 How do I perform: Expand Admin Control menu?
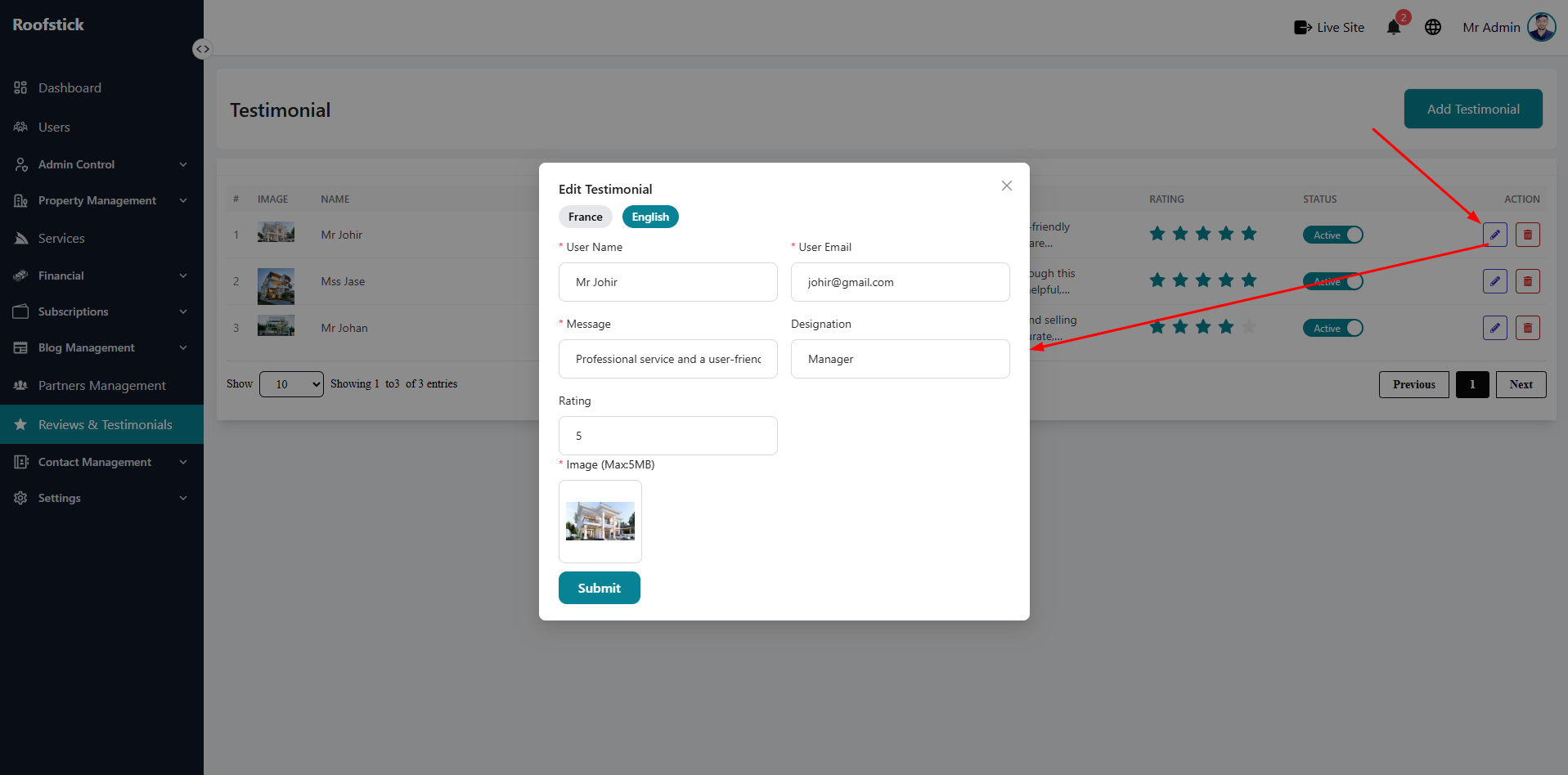(101, 164)
